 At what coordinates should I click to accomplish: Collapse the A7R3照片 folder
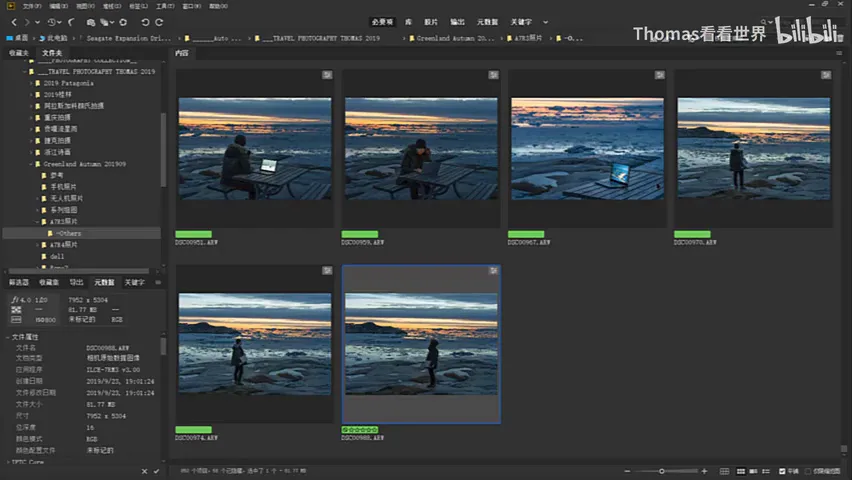[x=37, y=222]
